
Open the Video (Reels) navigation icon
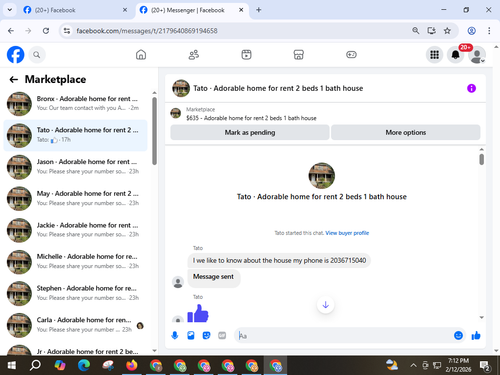point(246,55)
